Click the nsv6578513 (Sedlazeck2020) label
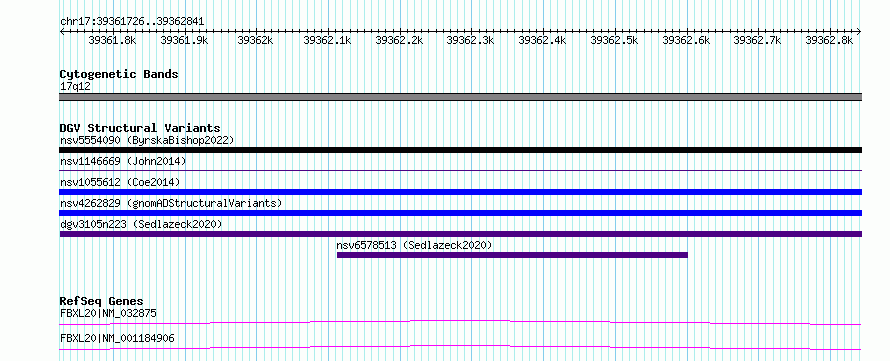This screenshot has height=361, width=890. (x=414, y=245)
